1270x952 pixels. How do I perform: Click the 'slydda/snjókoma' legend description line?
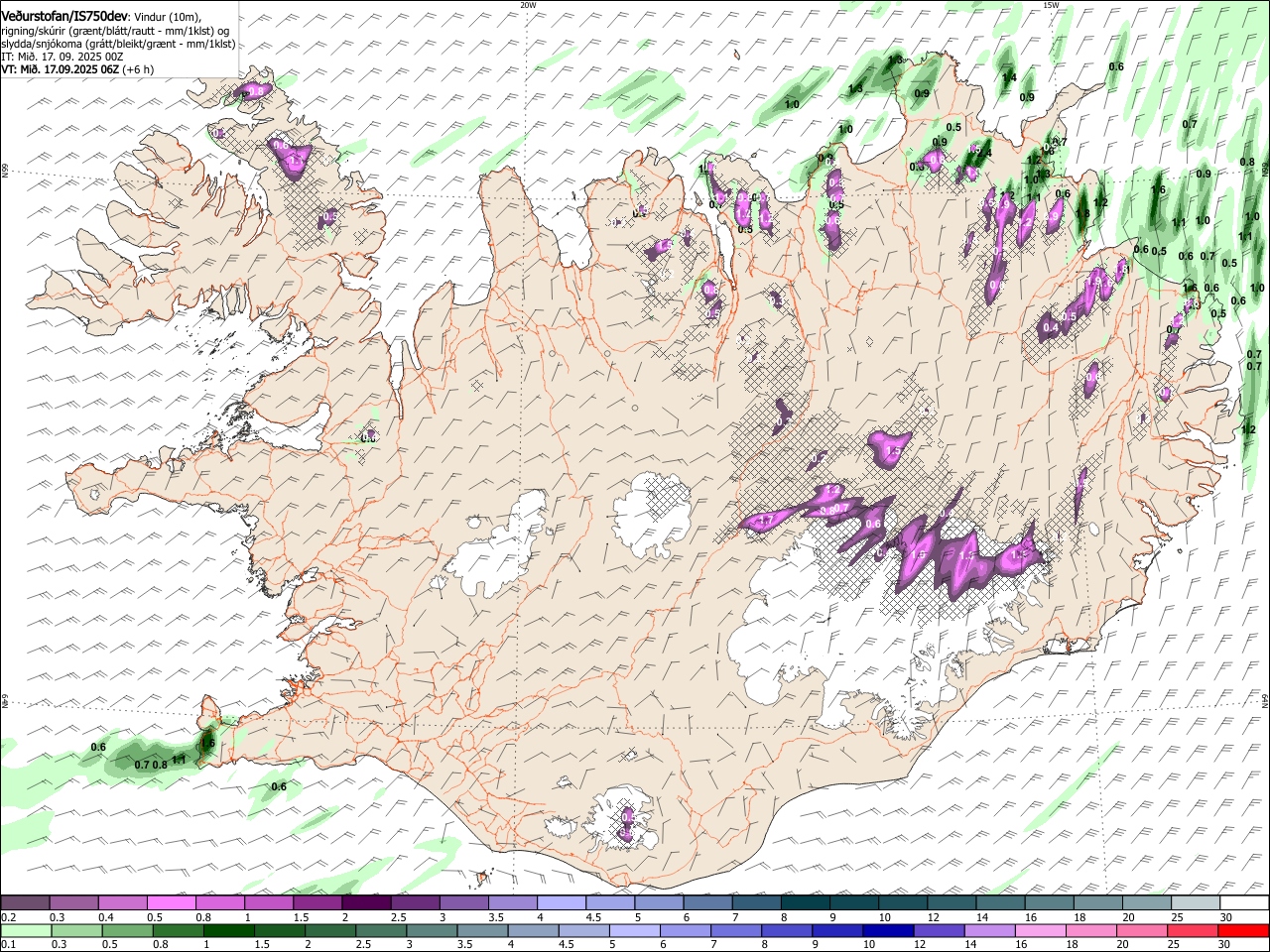click(x=118, y=44)
